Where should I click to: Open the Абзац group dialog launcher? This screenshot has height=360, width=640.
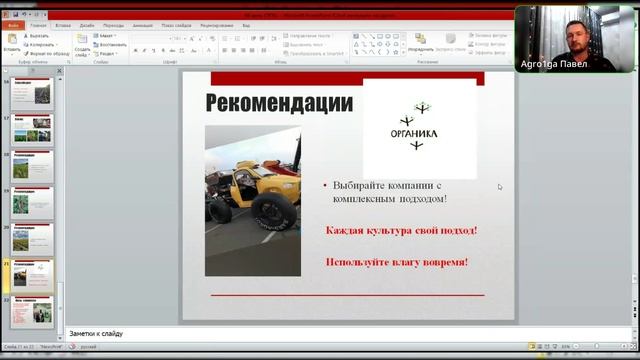pos(347,62)
